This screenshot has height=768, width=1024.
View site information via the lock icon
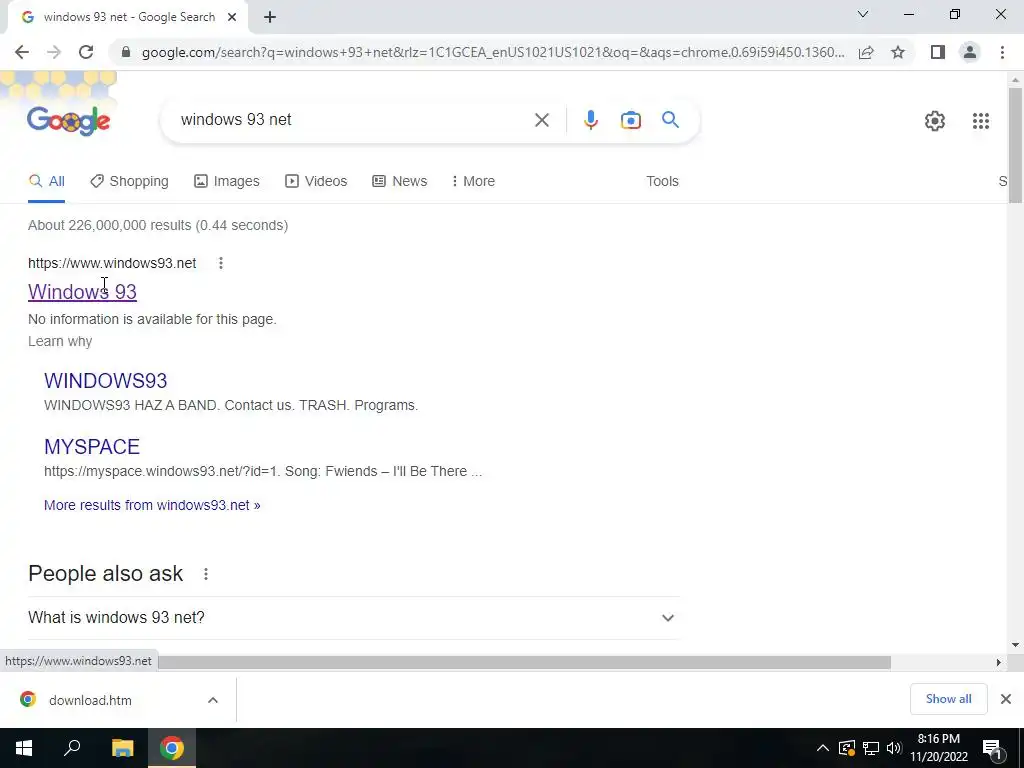click(x=126, y=52)
